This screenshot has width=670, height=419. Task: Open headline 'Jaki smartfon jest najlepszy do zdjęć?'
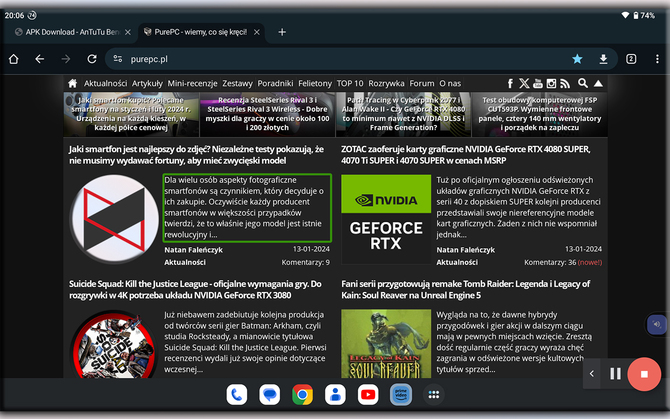click(197, 155)
